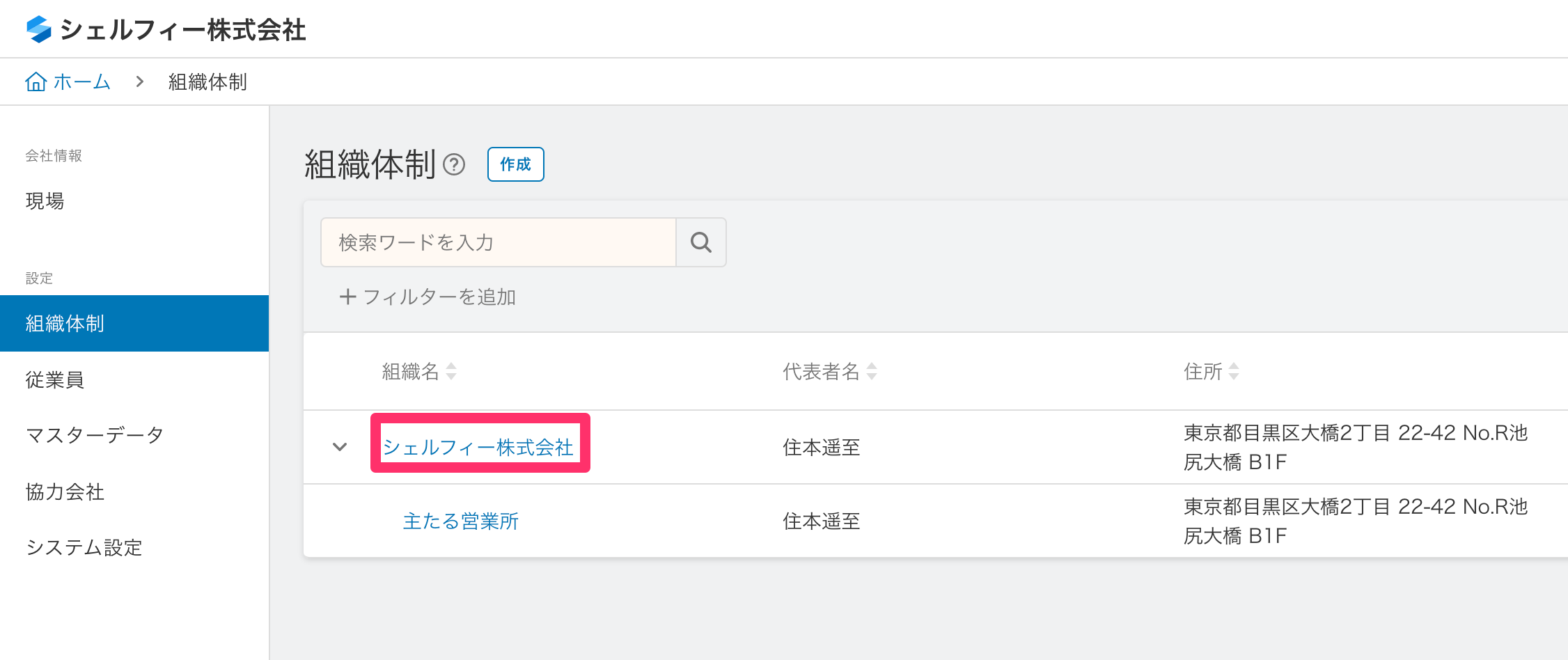Viewport: 1568px width, 660px height.
Task: Sort by 代表者名 column arrows
Action: (872, 371)
